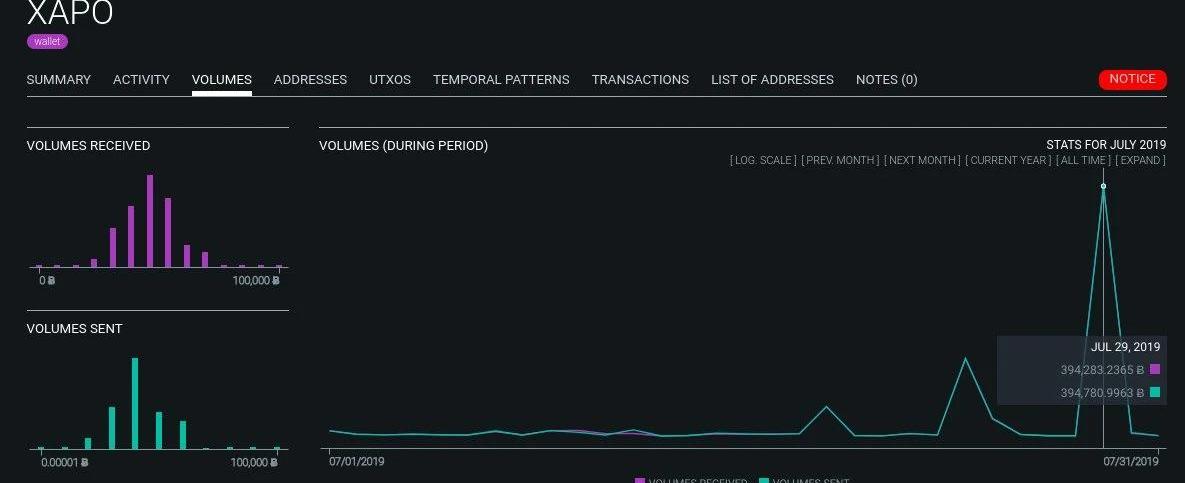This screenshot has height=483, width=1185.
Task: Click the 07/31/2019 axis label
Action: [x=1131, y=460]
